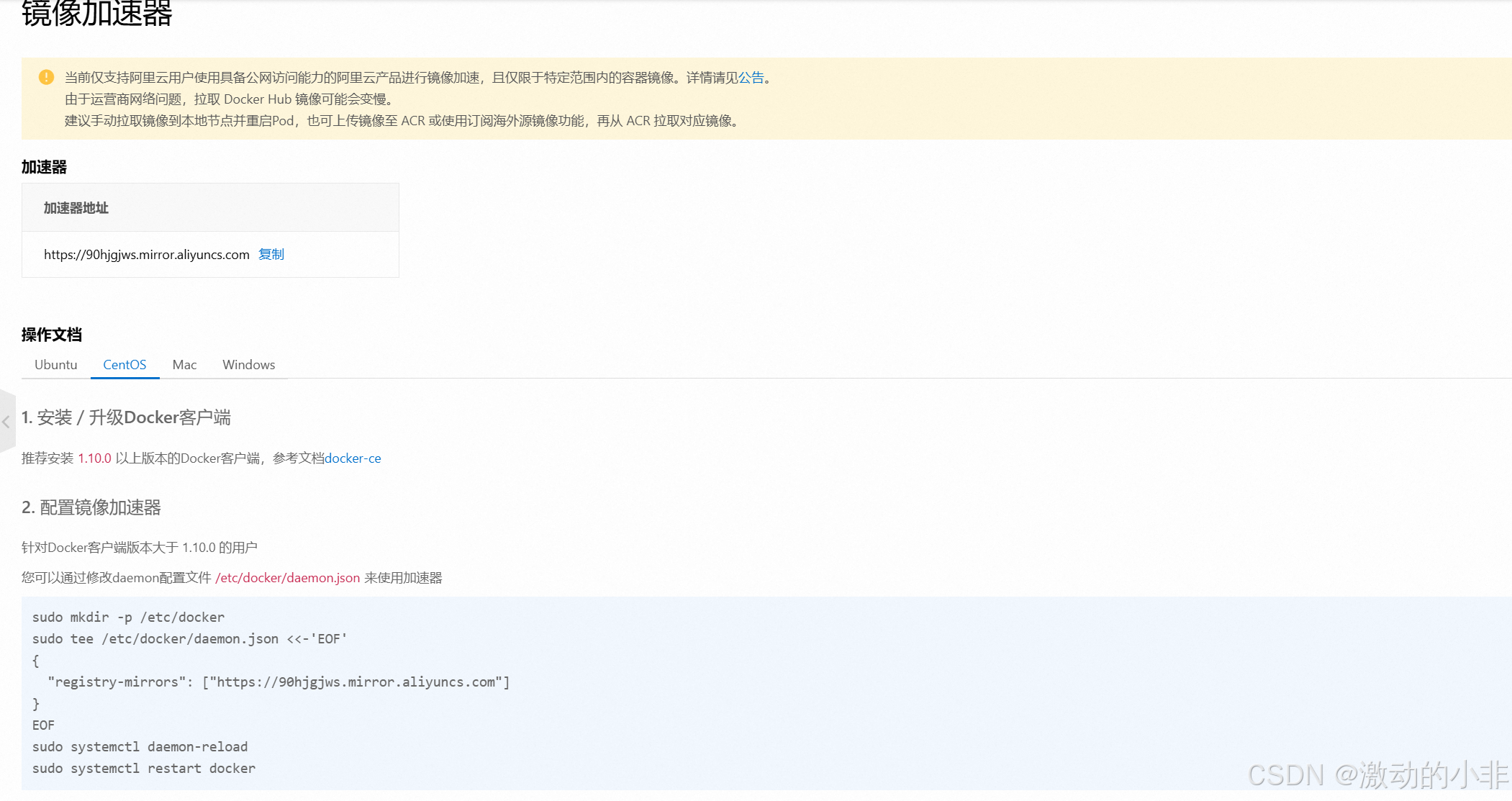Click the sudo systemctl daemon-reload line
This screenshot has height=801, width=1512.
140,747
